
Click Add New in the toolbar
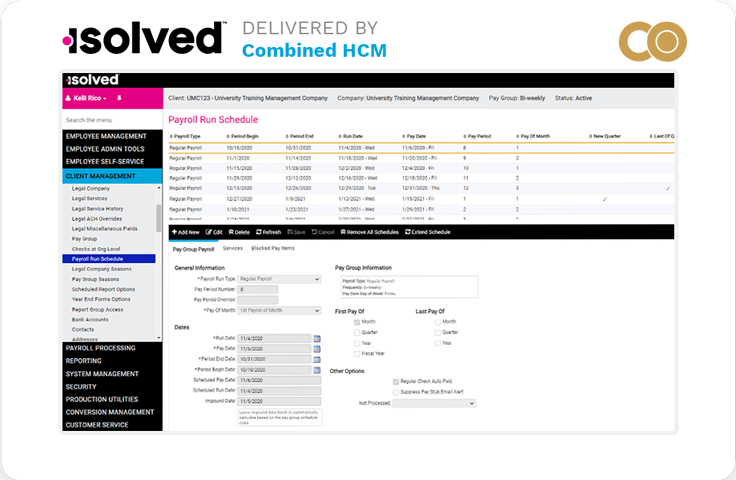pos(185,232)
